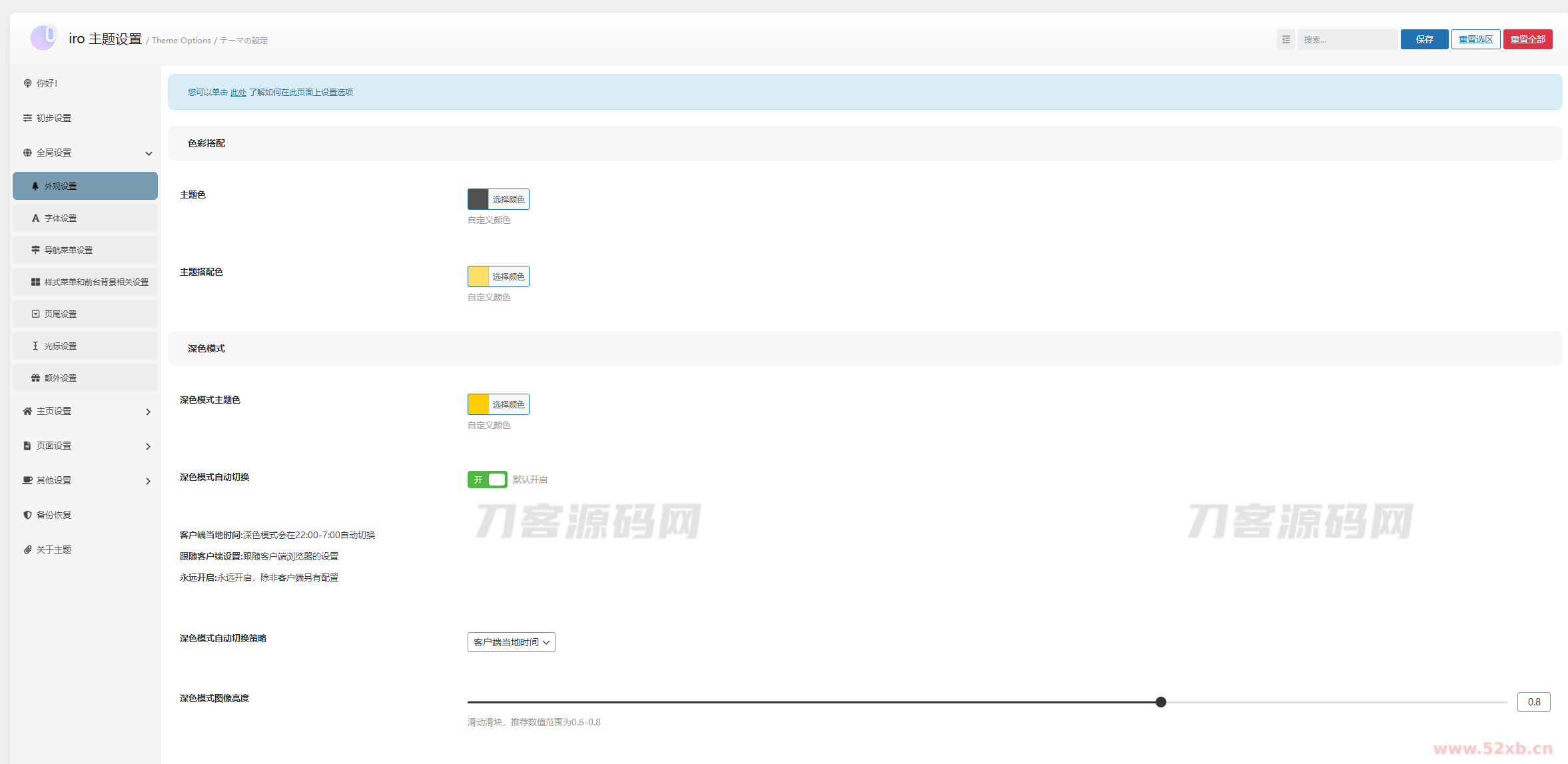Click the font settings 'A' icon
This screenshot has height=764, width=1568.
click(x=35, y=218)
